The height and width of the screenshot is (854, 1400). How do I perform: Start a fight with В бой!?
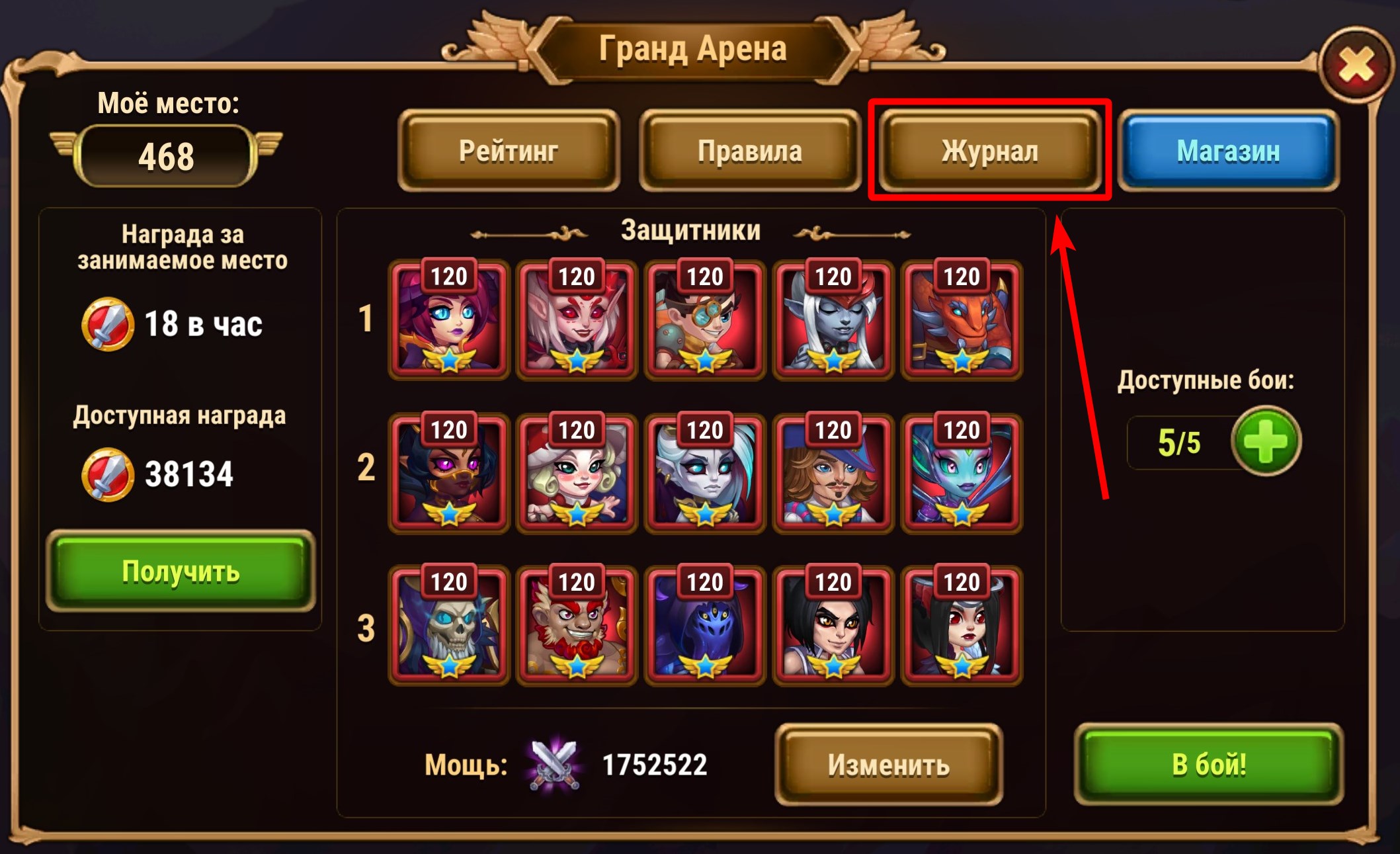point(1209,764)
